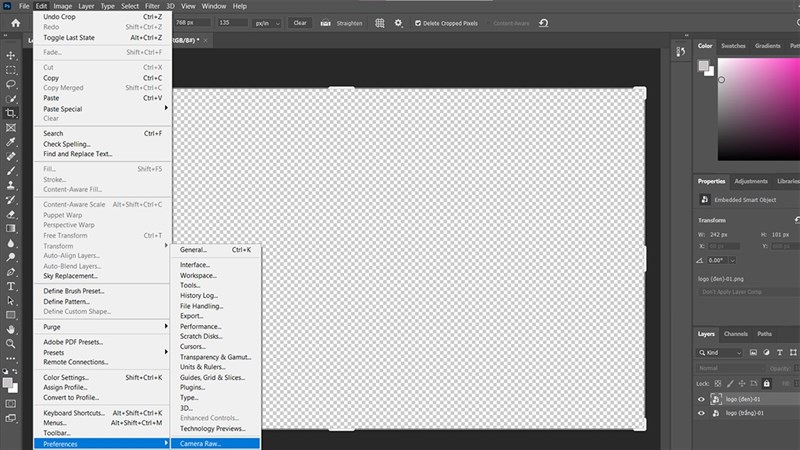Select Undo Crop from Edit menu

(103, 17)
